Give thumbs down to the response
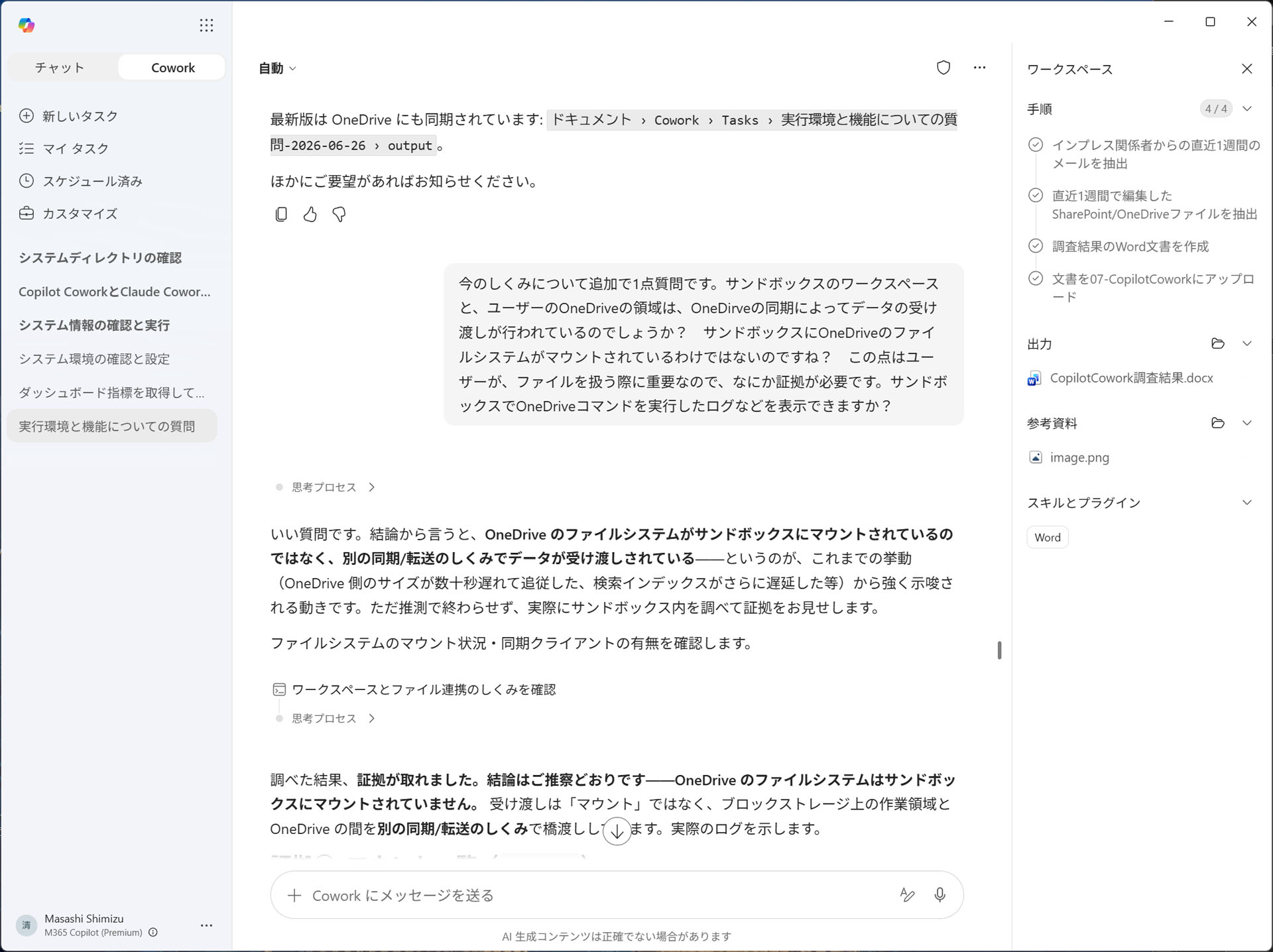This screenshot has height=952, width=1273. point(339,214)
